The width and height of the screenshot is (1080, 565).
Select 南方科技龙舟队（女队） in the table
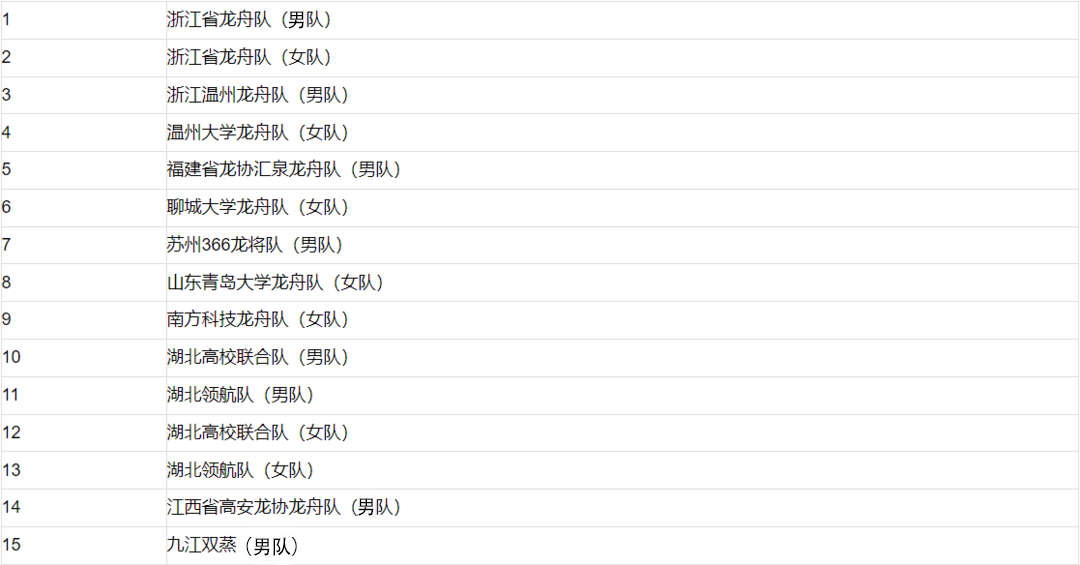coord(258,320)
